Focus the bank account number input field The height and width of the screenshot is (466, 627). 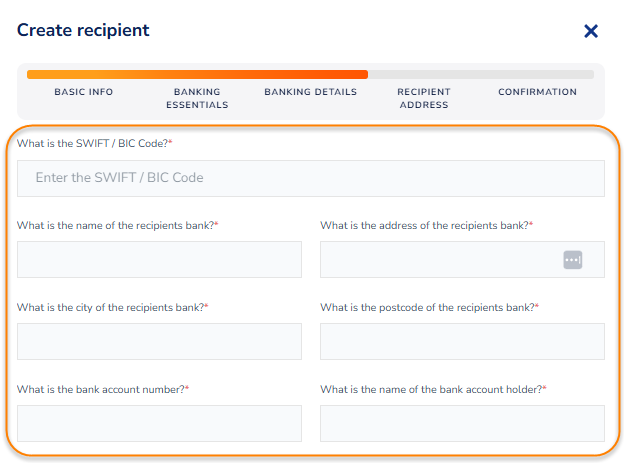click(x=159, y=424)
